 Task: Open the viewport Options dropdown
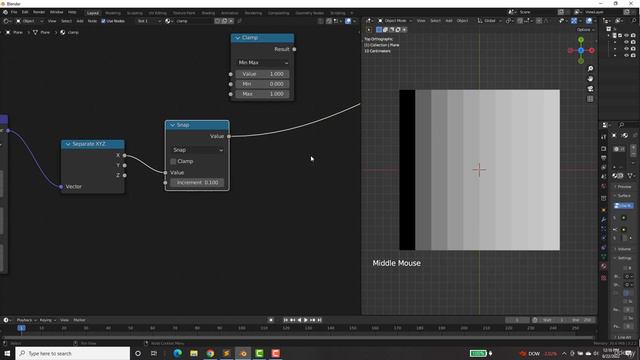pos(585,30)
